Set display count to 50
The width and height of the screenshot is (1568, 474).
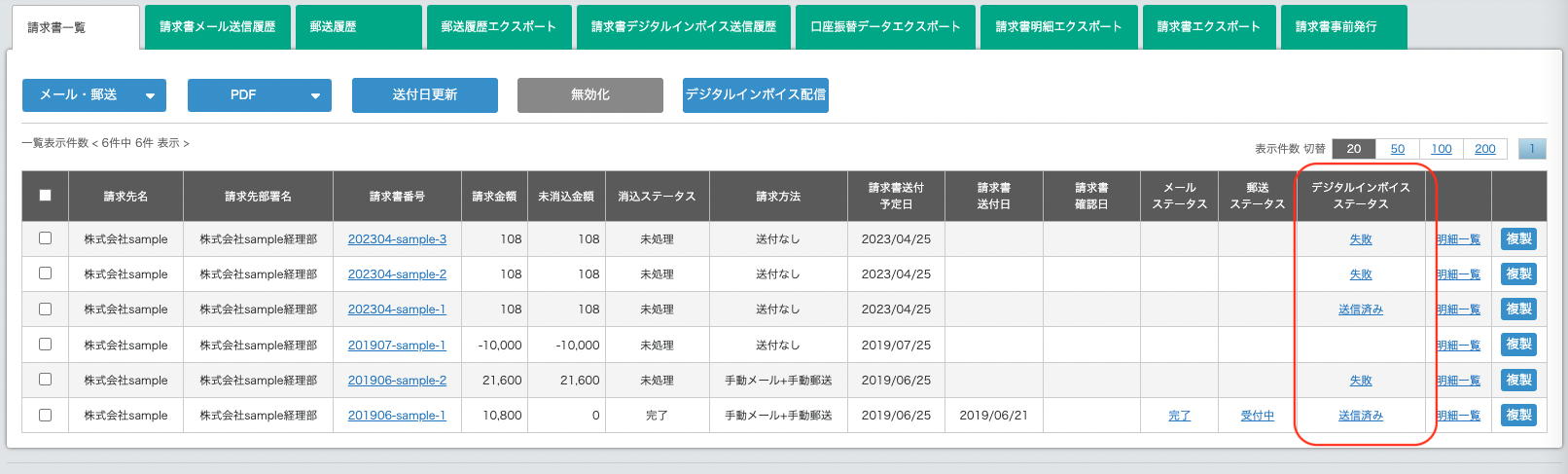click(1398, 149)
